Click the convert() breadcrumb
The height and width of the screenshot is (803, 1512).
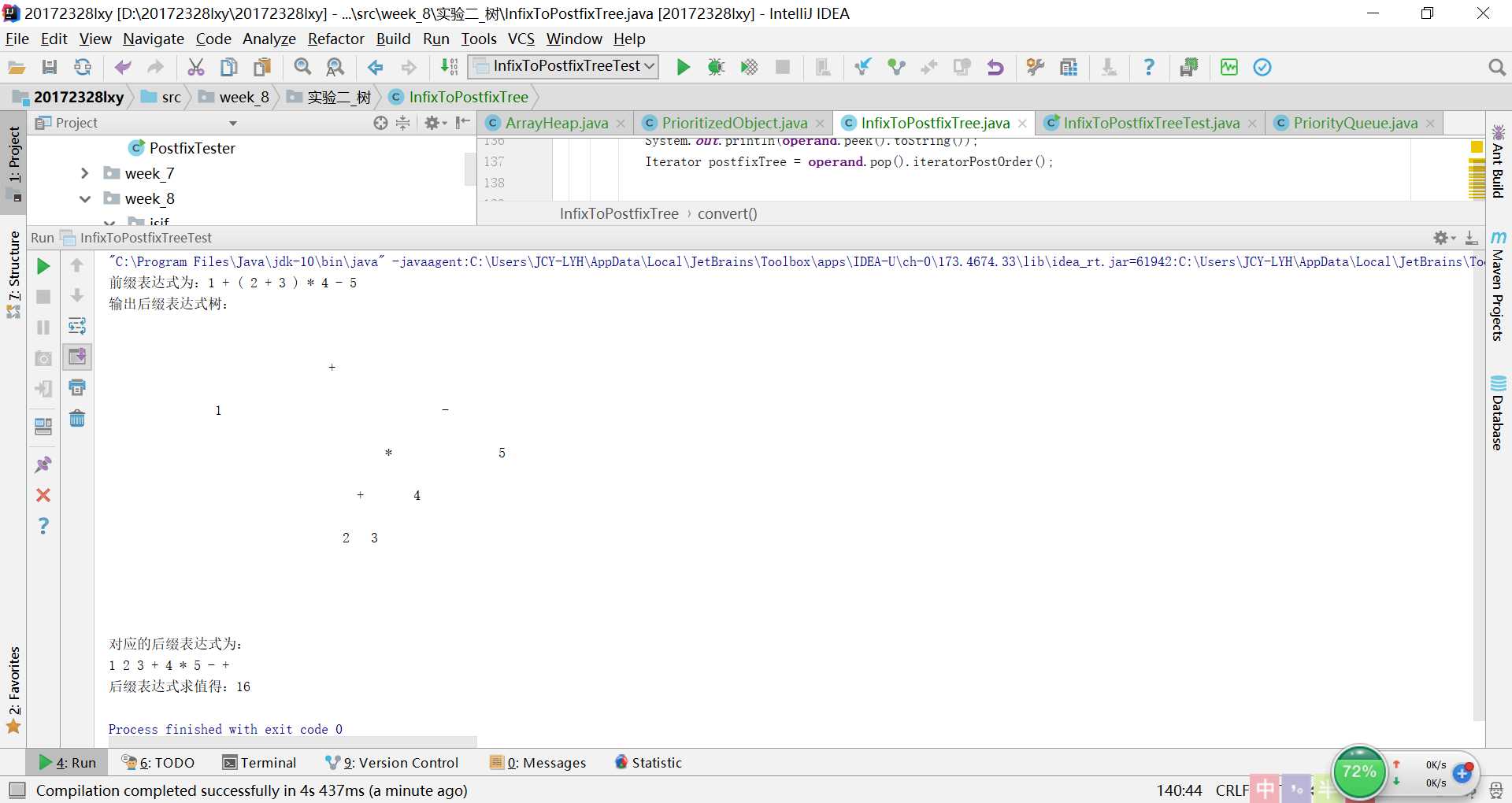(x=727, y=213)
